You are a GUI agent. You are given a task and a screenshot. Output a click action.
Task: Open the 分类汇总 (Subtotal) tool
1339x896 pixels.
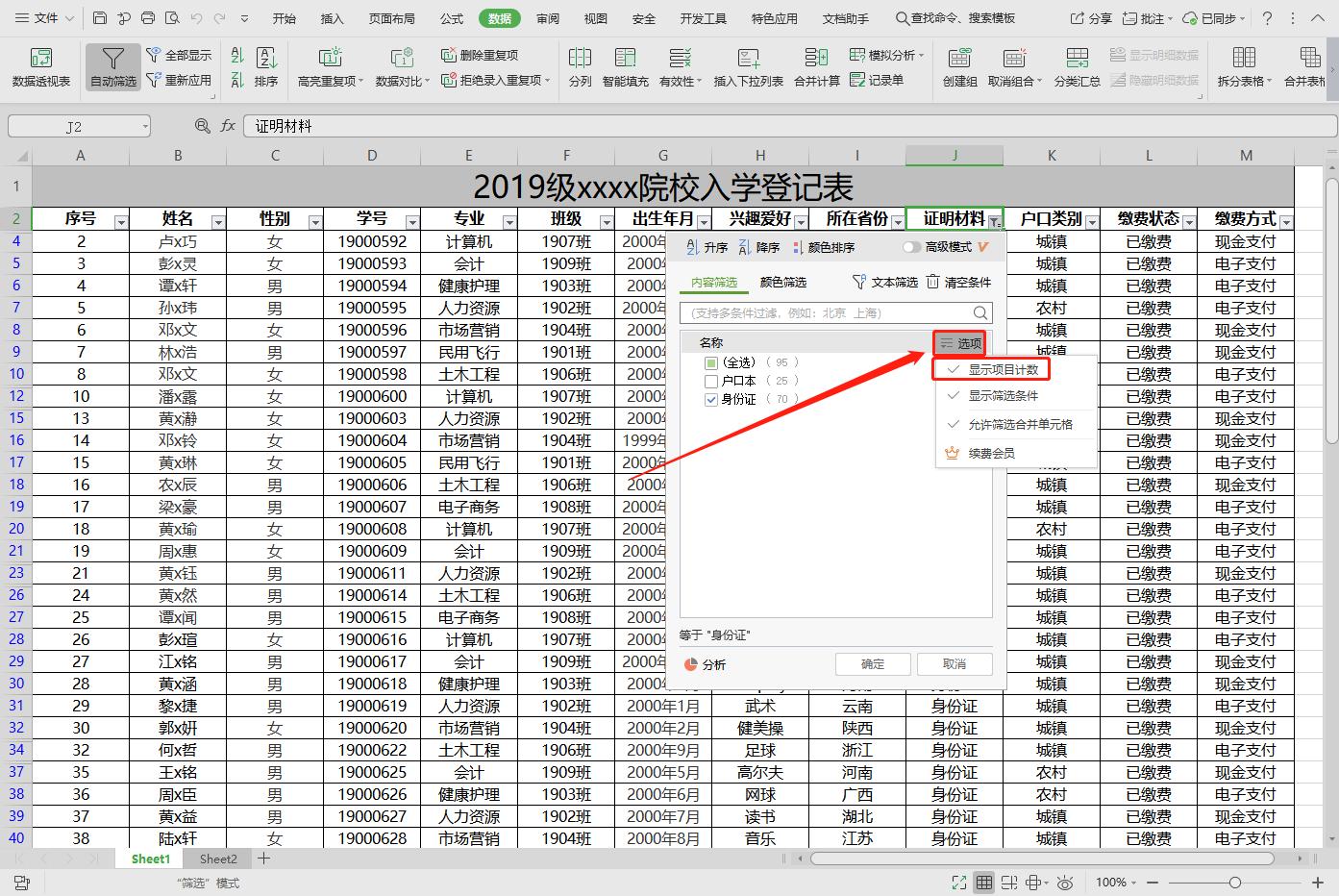(x=1078, y=67)
